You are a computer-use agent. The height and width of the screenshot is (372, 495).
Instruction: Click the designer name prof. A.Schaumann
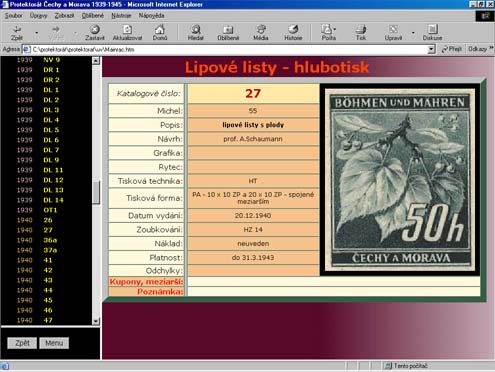click(253, 139)
